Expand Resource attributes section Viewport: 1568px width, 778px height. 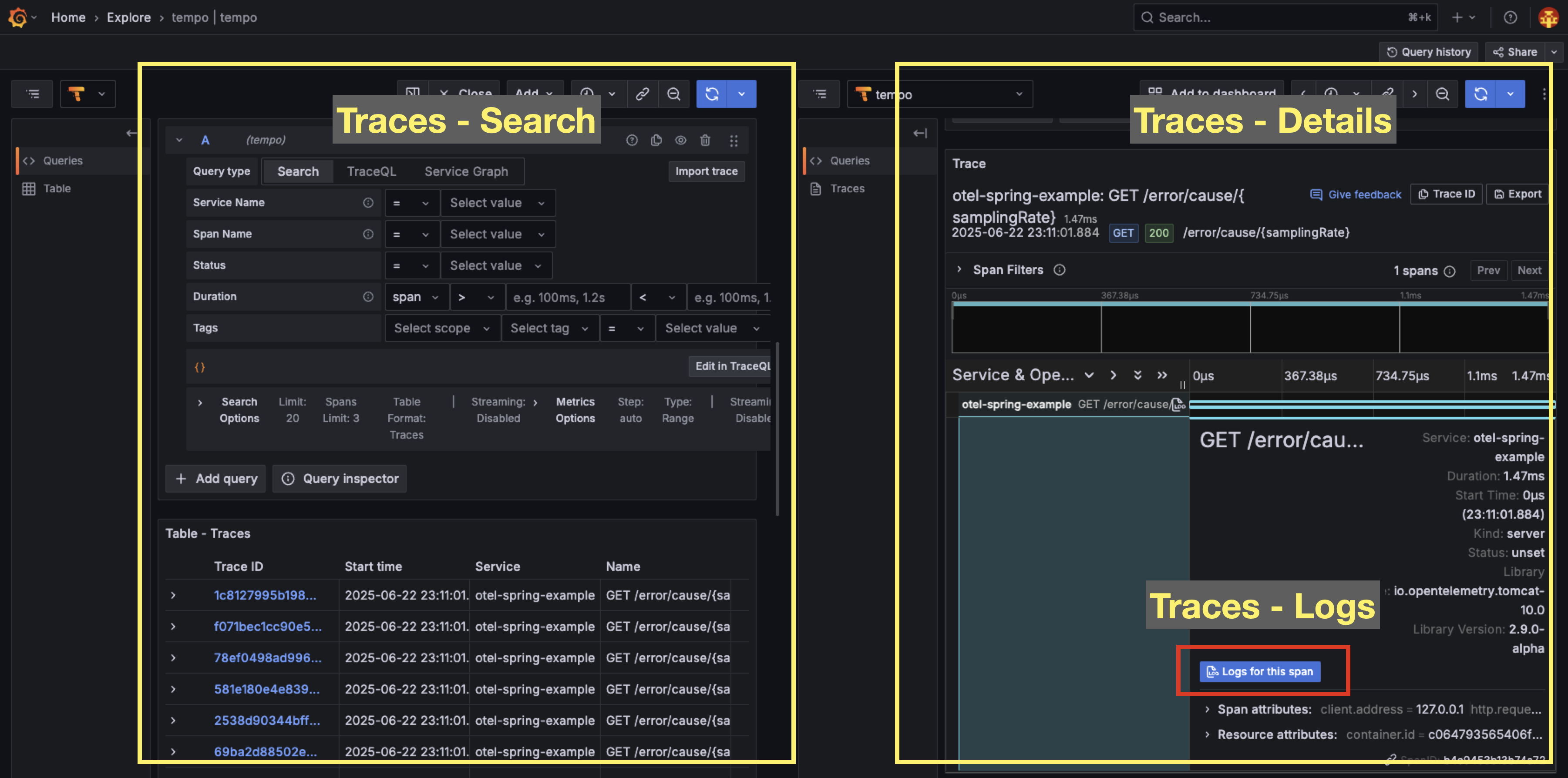[1208, 735]
